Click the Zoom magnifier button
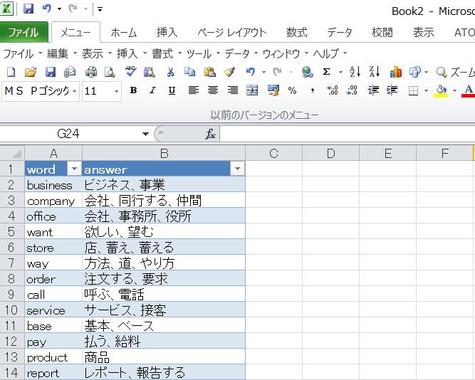The height and width of the screenshot is (380, 475). click(456, 72)
